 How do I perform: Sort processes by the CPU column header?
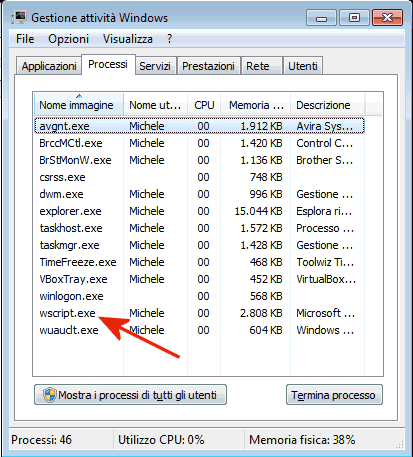tap(204, 105)
